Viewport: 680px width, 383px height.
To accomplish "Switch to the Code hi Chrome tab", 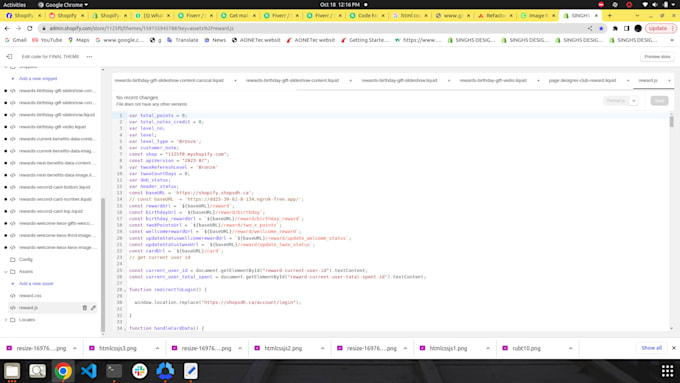I will point(366,16).
